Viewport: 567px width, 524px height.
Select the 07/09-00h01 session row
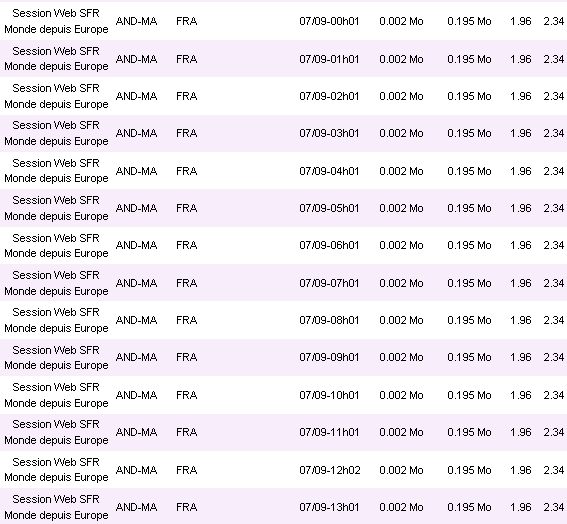[284, 21]
